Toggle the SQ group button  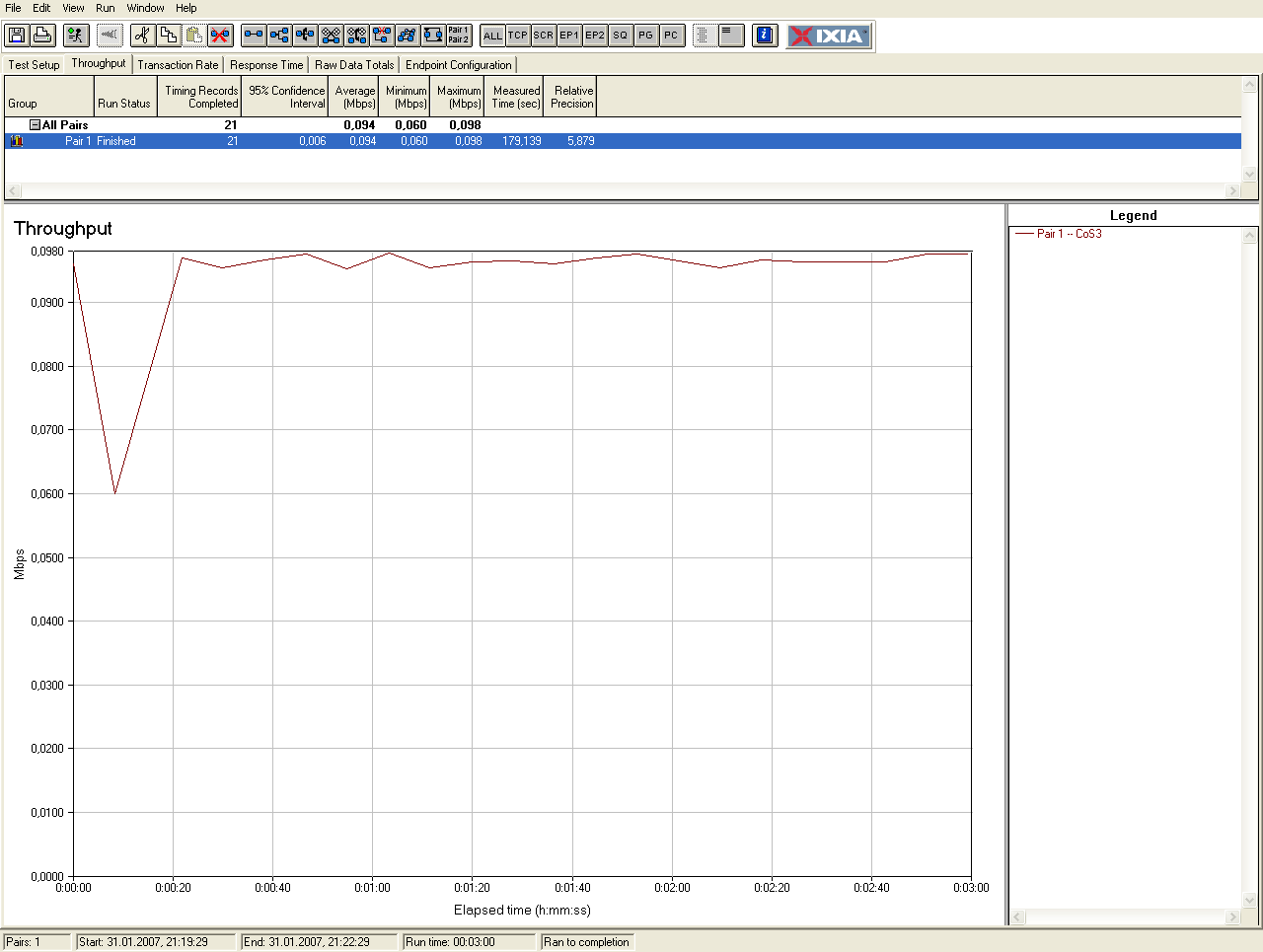[620, 36]
